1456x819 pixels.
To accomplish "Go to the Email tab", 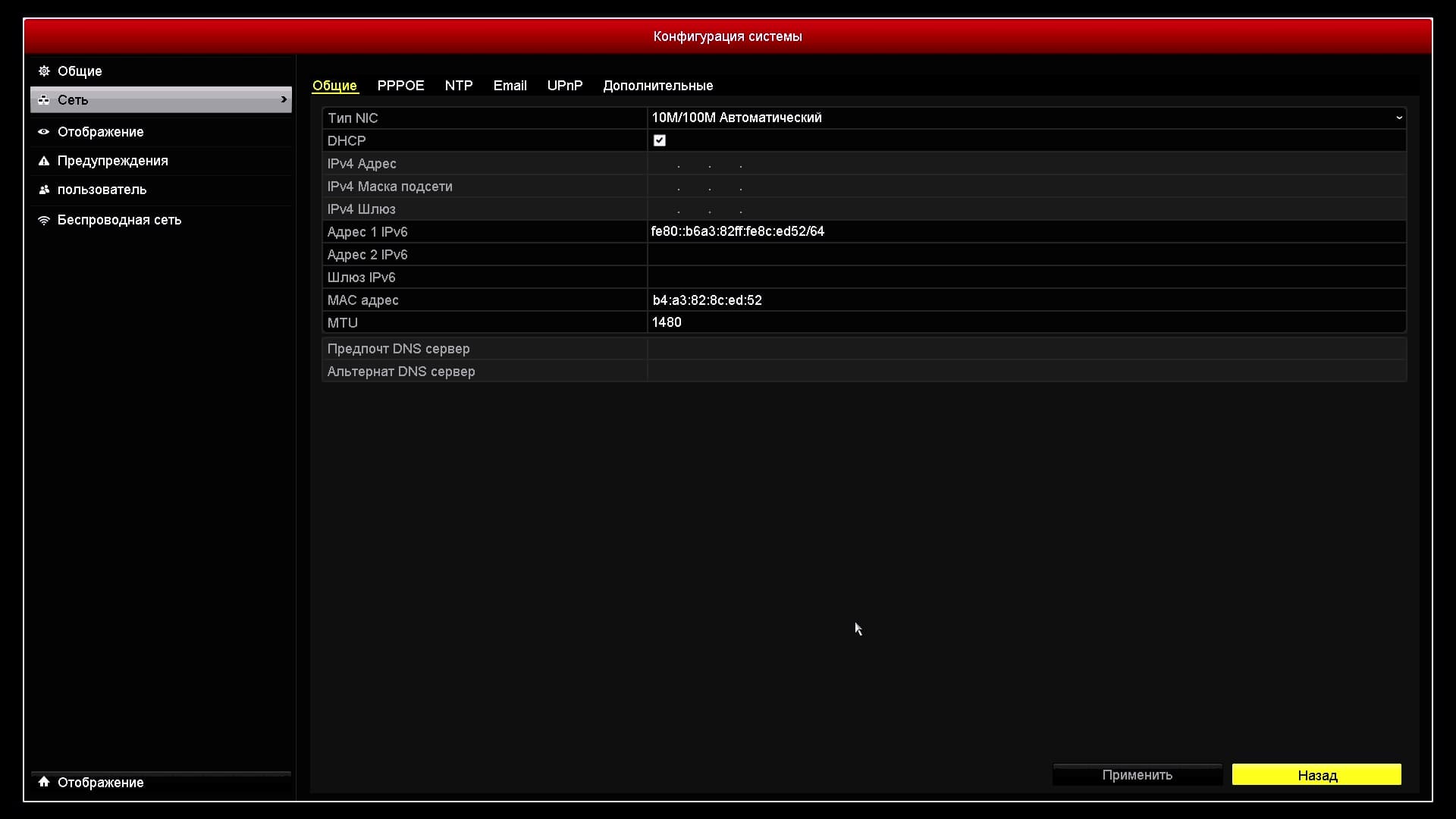I will pos(510,86).
